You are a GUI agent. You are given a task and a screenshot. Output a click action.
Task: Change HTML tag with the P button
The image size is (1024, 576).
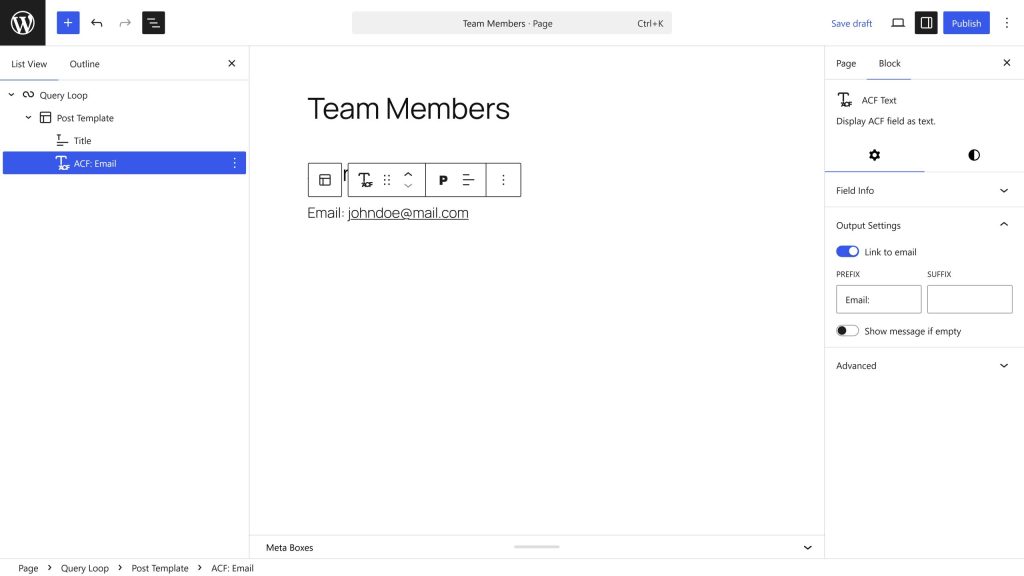443,180
